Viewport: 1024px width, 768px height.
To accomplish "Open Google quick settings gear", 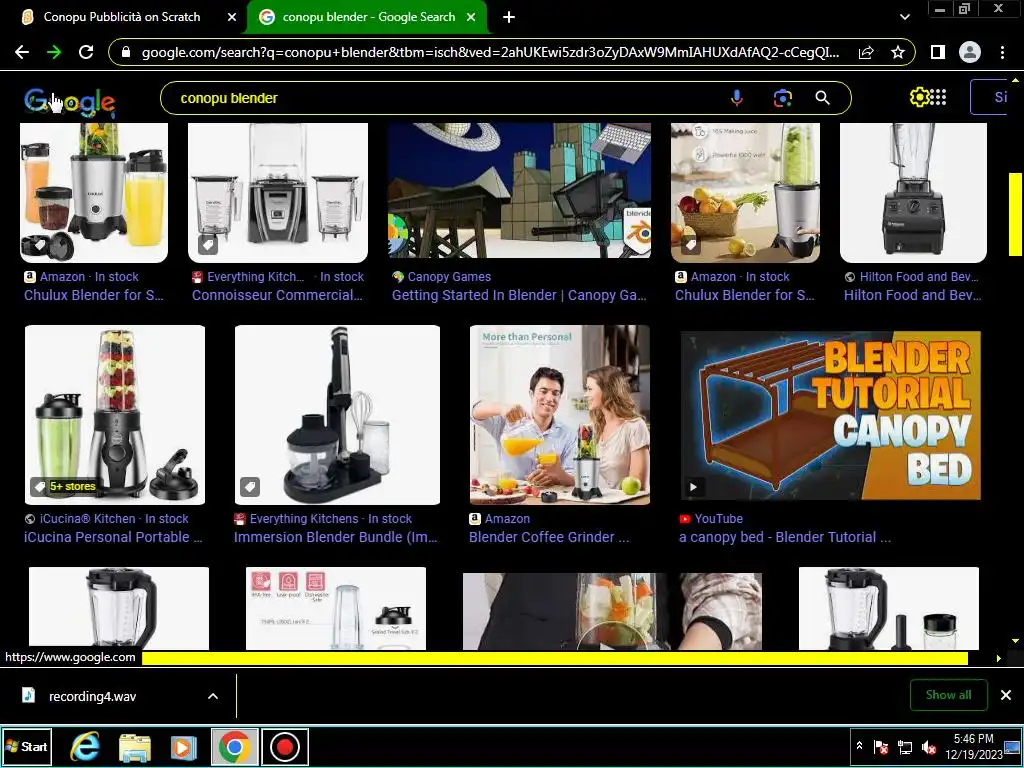I will (920, 97).
